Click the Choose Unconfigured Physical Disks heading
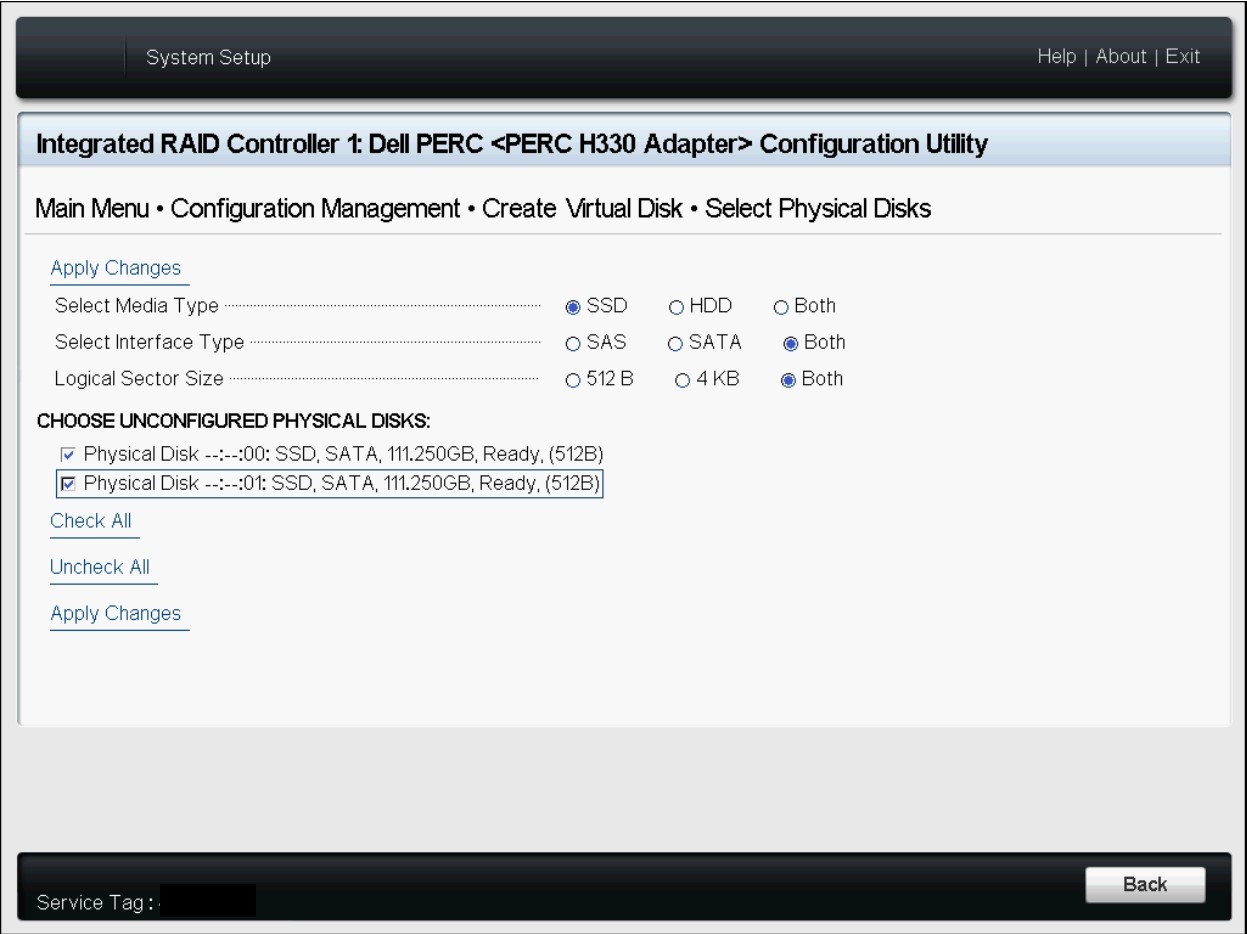1247x934 pixels. tap(234, 419)
